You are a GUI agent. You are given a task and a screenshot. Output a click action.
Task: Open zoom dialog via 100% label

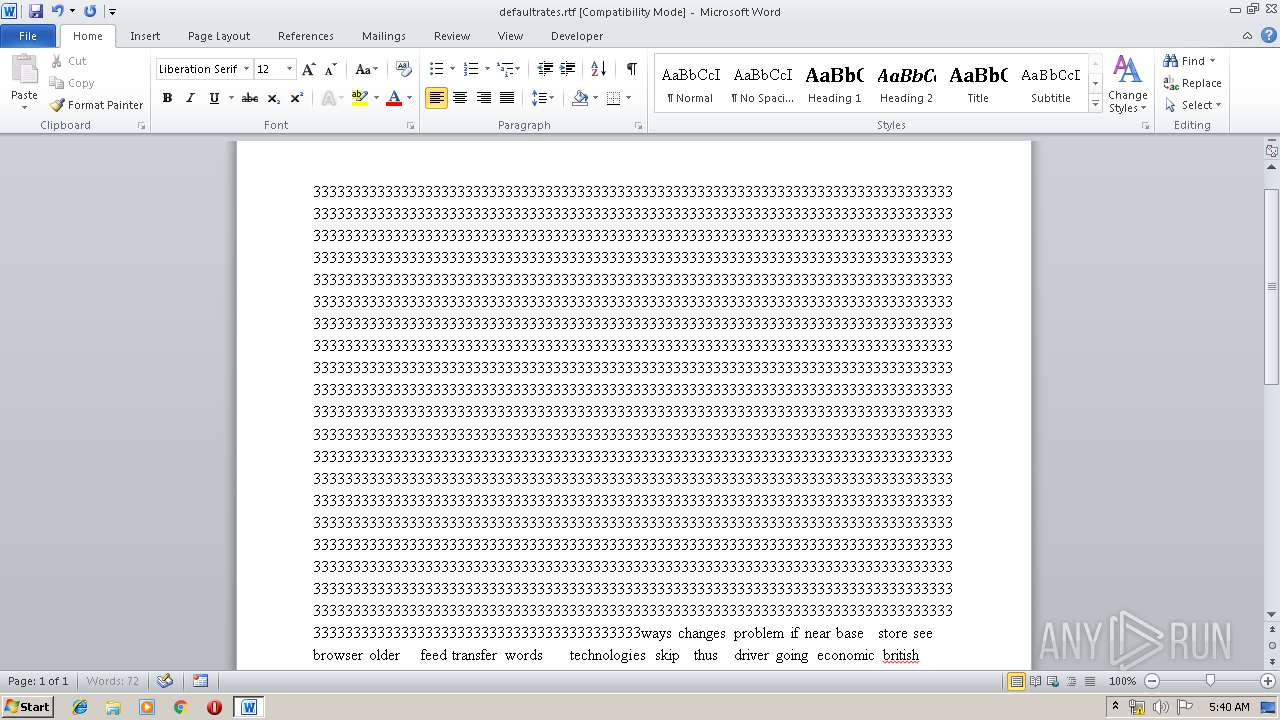pyautogui.click(x=1122, y=681)
